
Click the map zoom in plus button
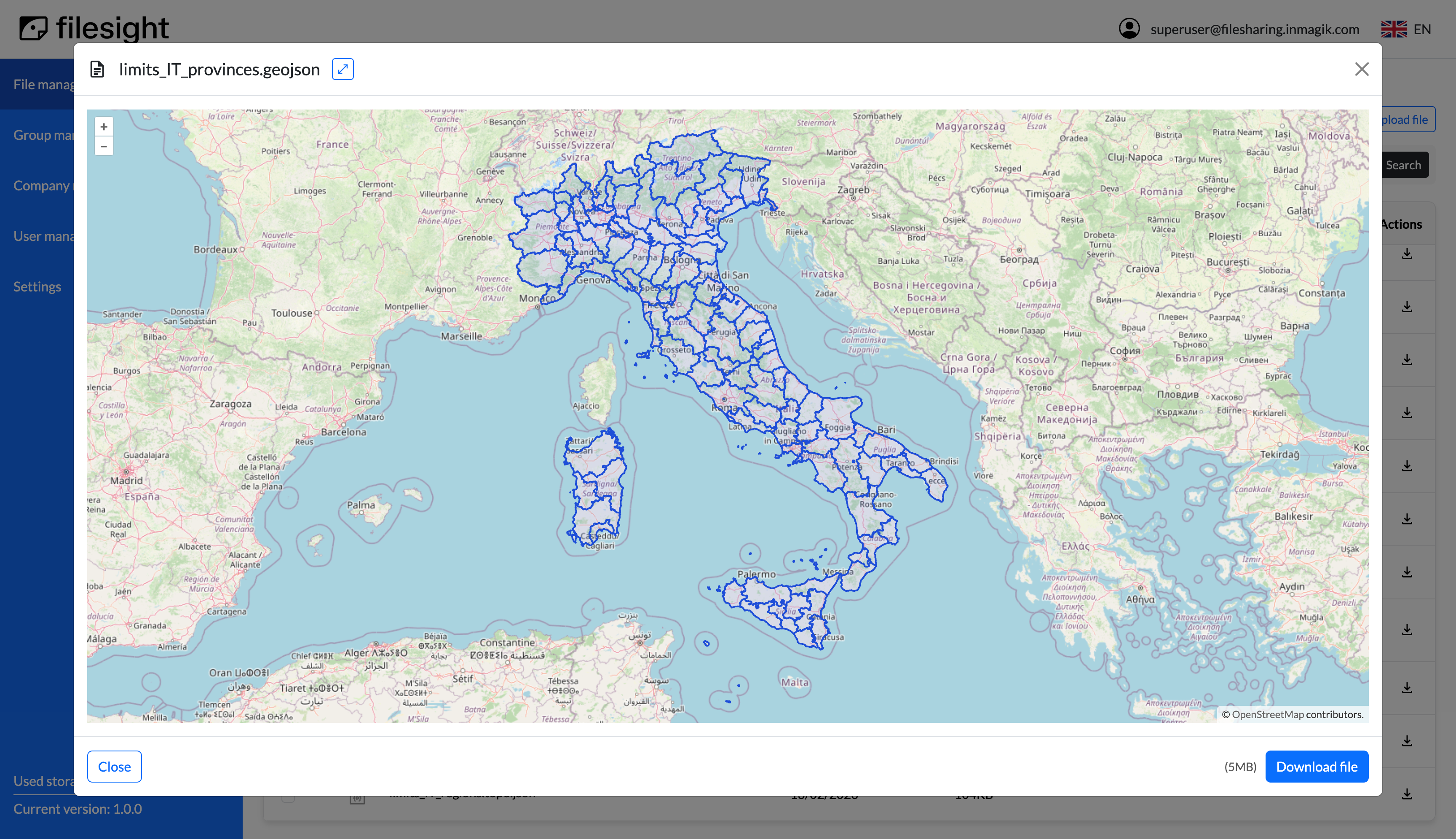pos(104,127)
